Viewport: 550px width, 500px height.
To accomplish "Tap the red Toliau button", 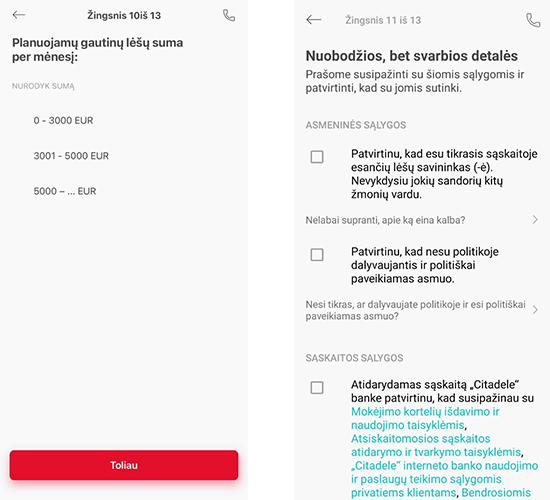I will [x=124, y=465].
